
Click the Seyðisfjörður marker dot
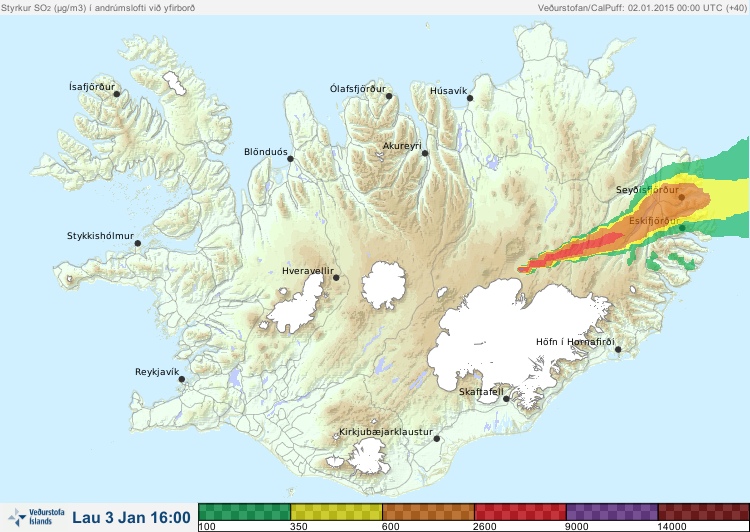pyautogui.click(x=682, y=197)
